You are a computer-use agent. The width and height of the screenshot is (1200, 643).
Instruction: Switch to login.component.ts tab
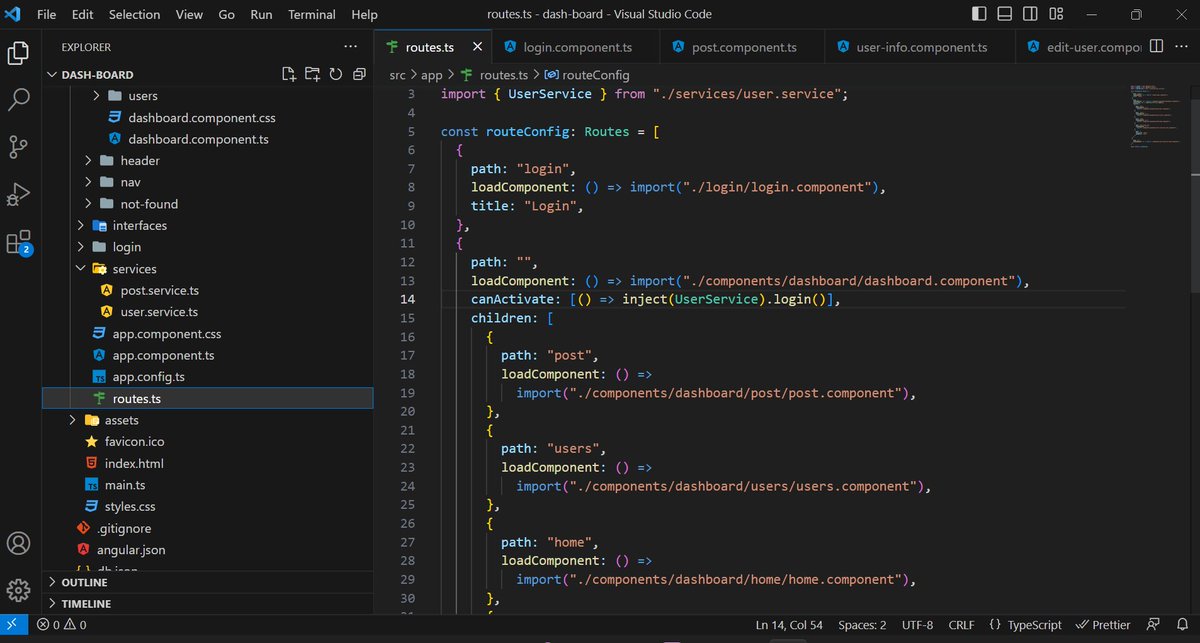pyautogui.click(x=575, y=47)
